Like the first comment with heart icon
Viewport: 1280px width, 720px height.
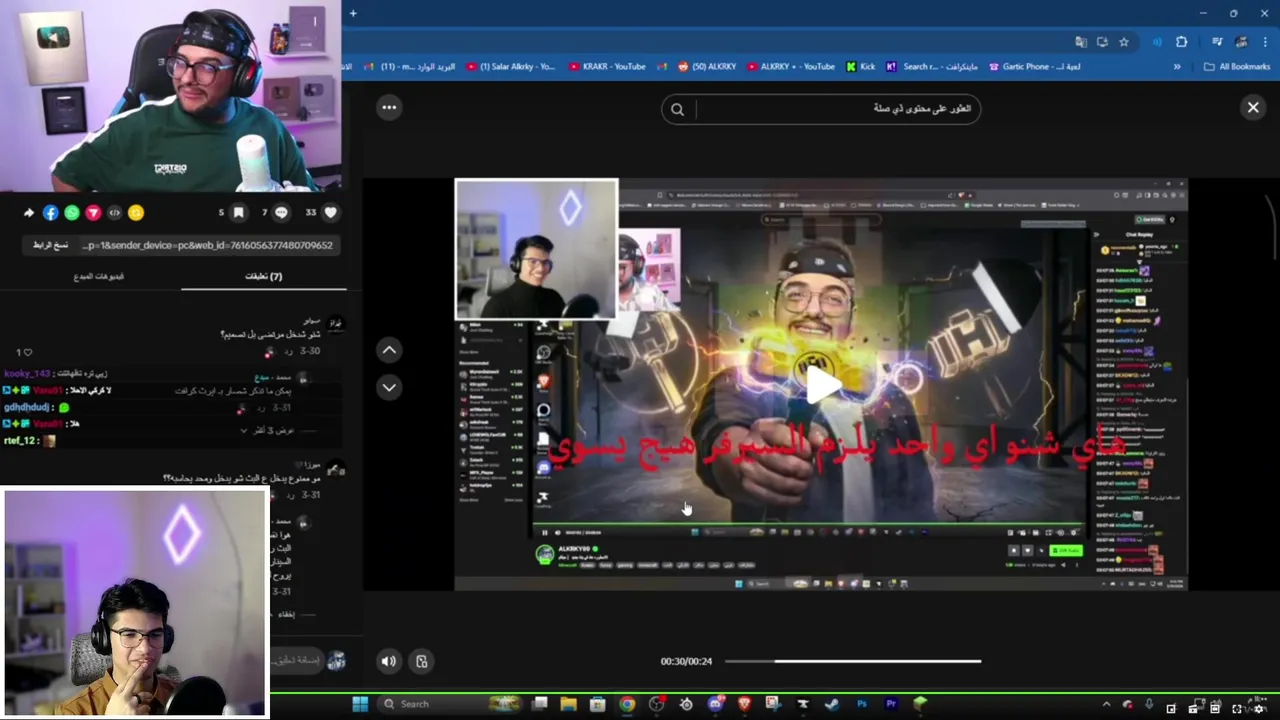(x=27, y=352)
